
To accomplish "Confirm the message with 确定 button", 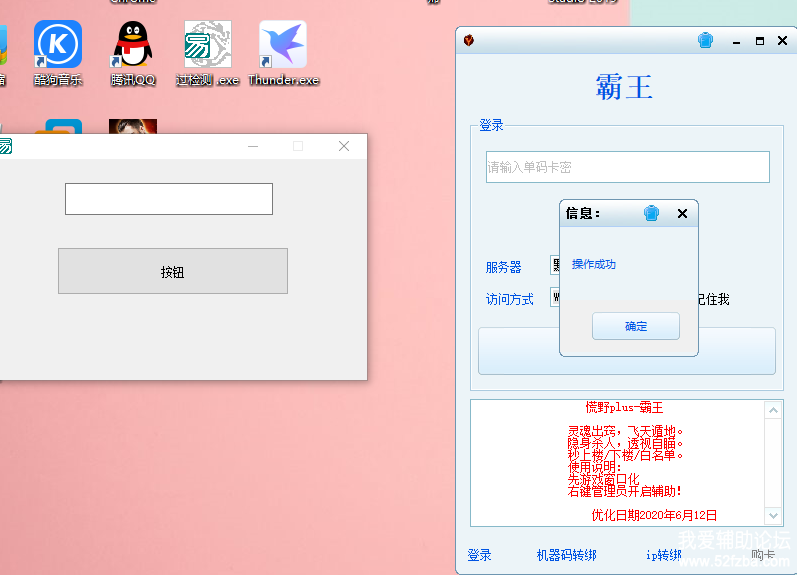I will [635, 326].
